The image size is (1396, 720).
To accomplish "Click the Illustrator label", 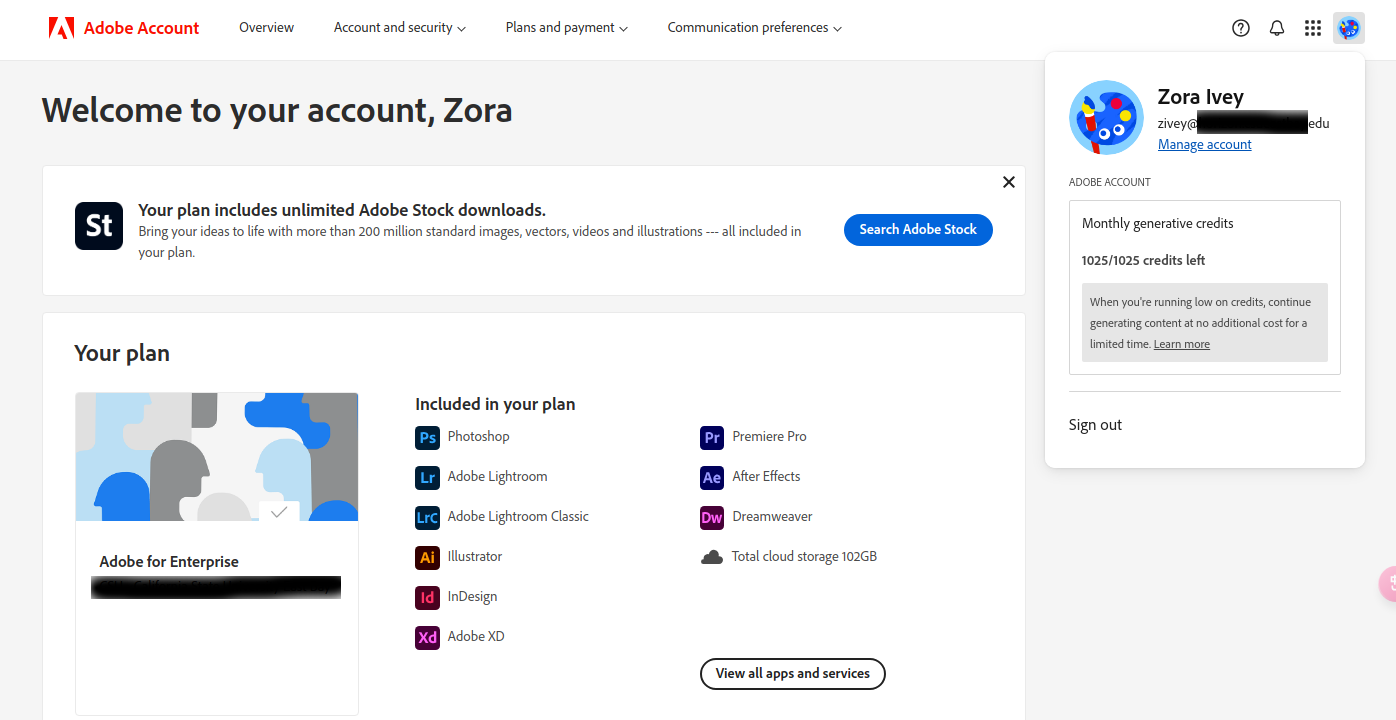I will 475,557.
